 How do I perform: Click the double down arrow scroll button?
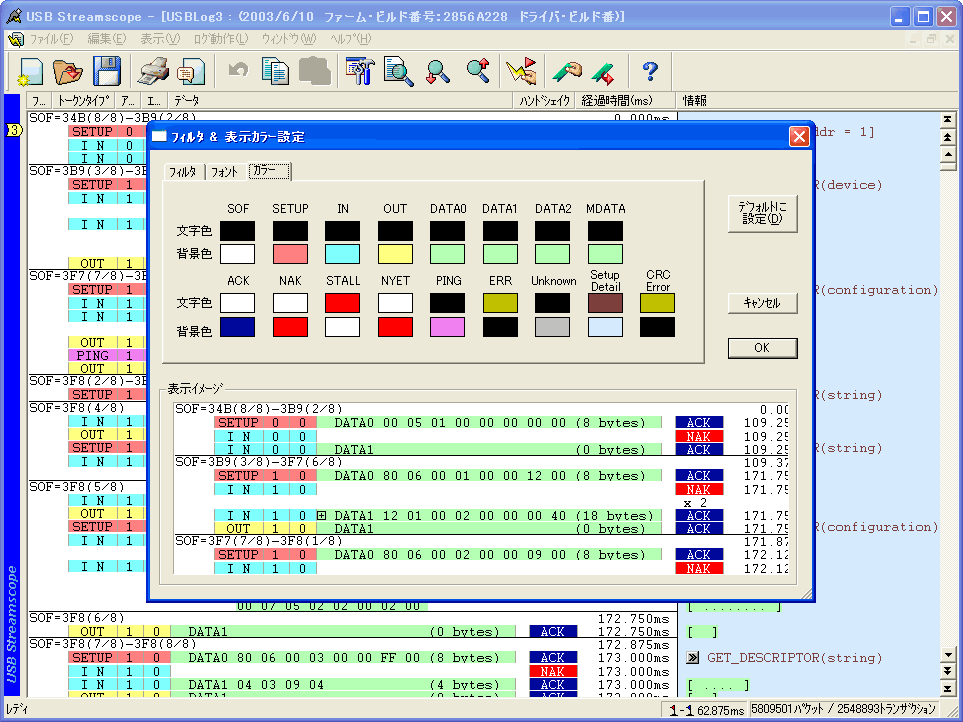(x=948, y=671)
